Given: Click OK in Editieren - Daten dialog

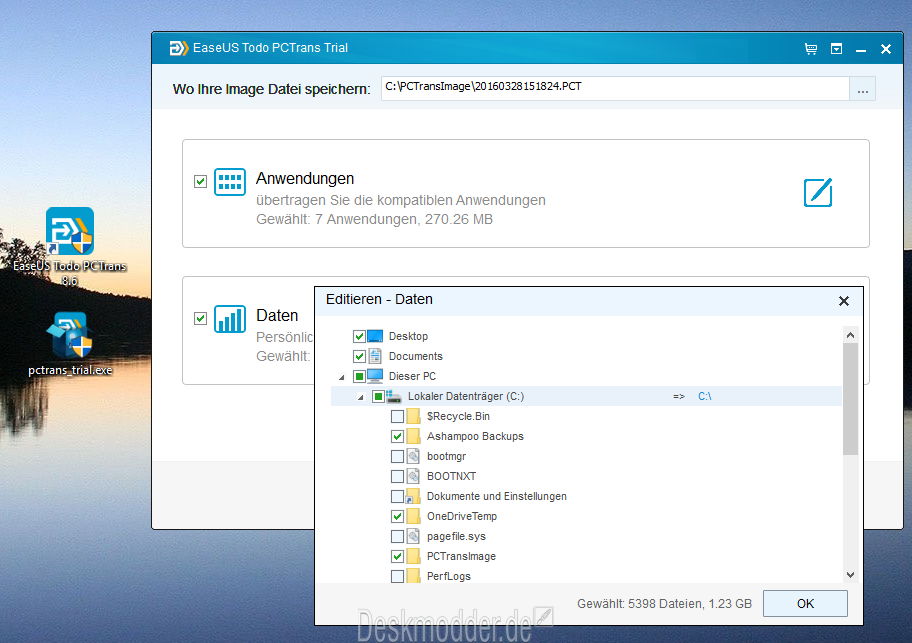Looking at the screenshot, I should click(805, 603).
